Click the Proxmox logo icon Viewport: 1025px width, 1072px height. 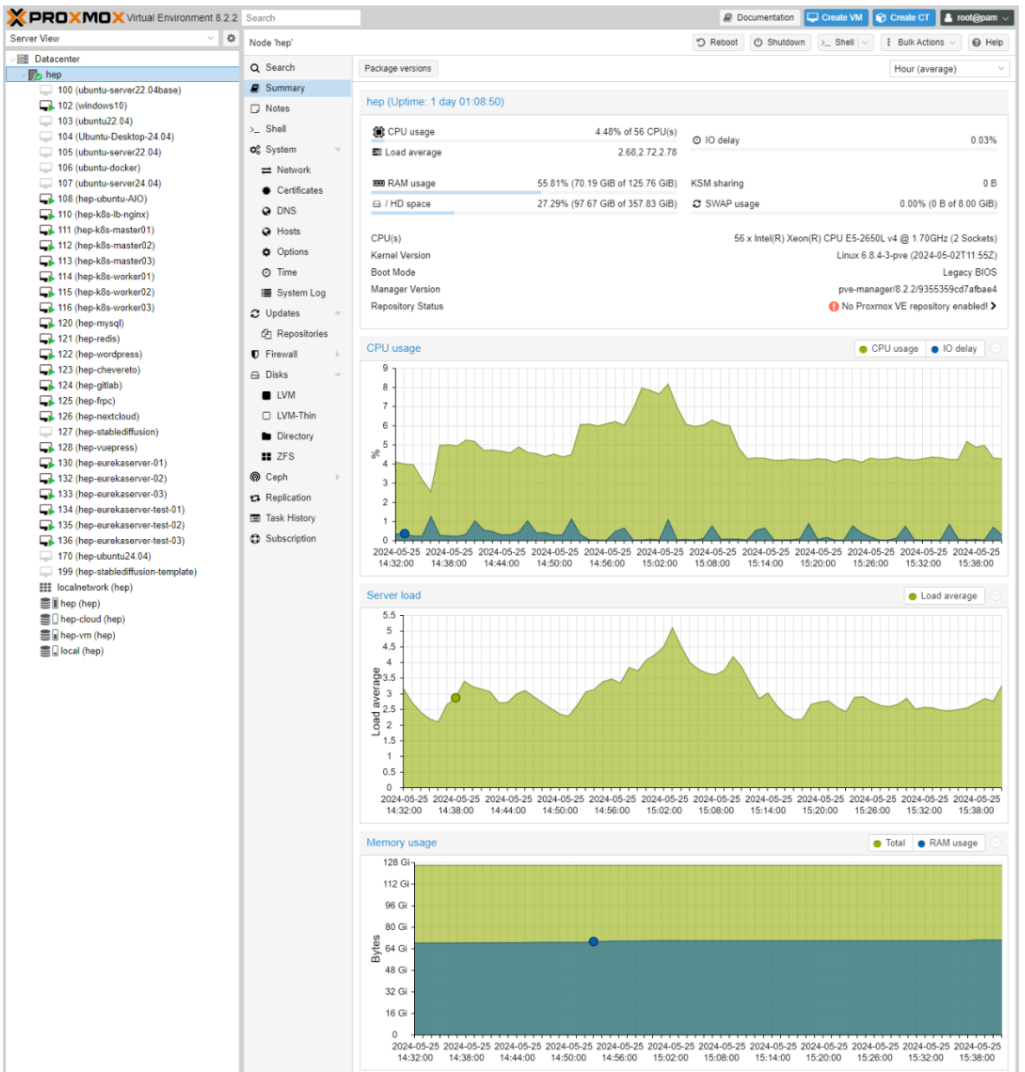click(x=16, y=17)
